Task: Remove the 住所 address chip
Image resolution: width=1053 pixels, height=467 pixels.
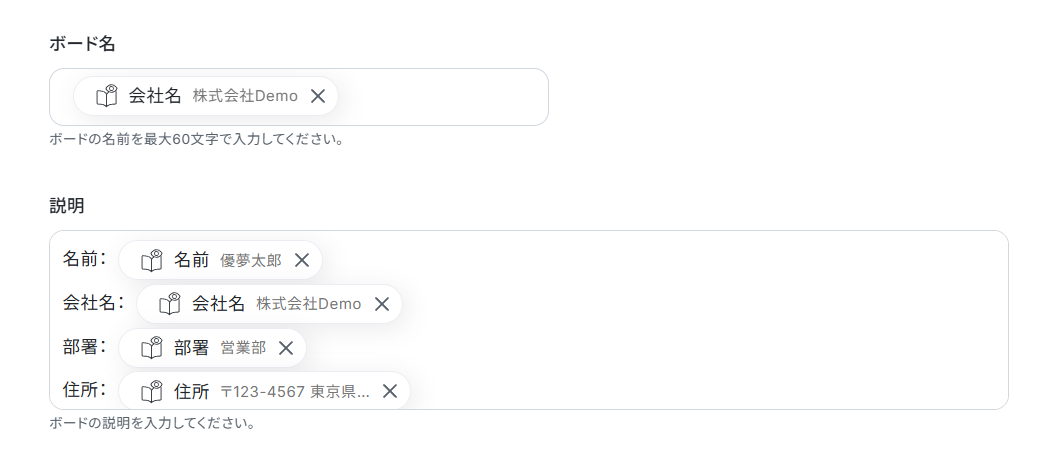Action: (x=390, y=391)
